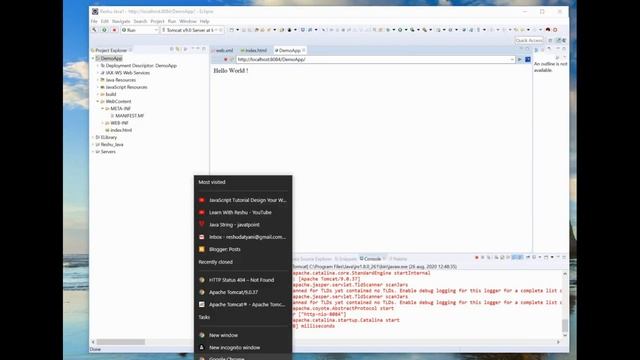640x360 pixels.
Task: Select the DemoApp project node
Action: pos(111,58)
